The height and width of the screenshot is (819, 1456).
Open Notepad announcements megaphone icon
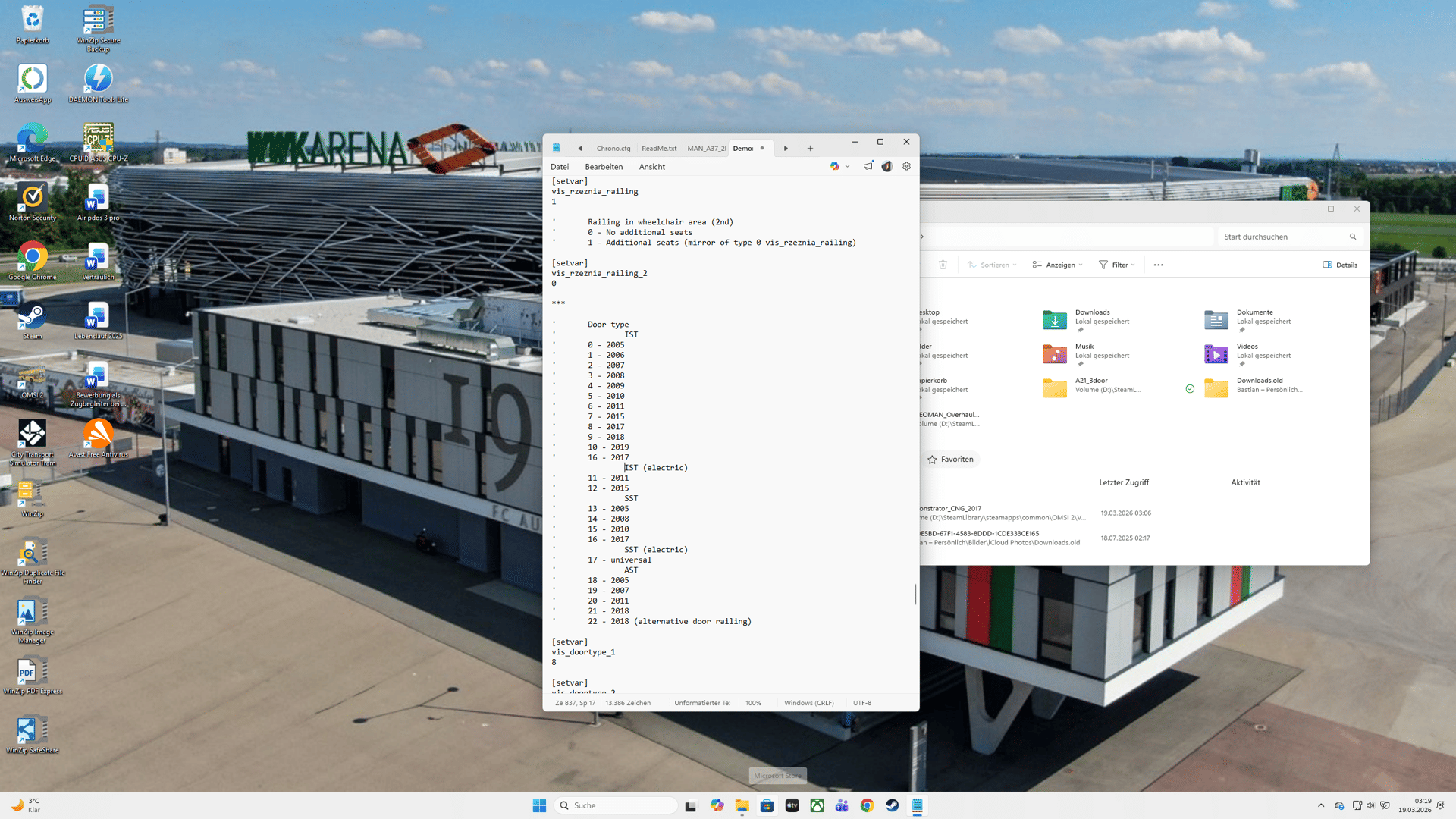click(x=868, y=166)
